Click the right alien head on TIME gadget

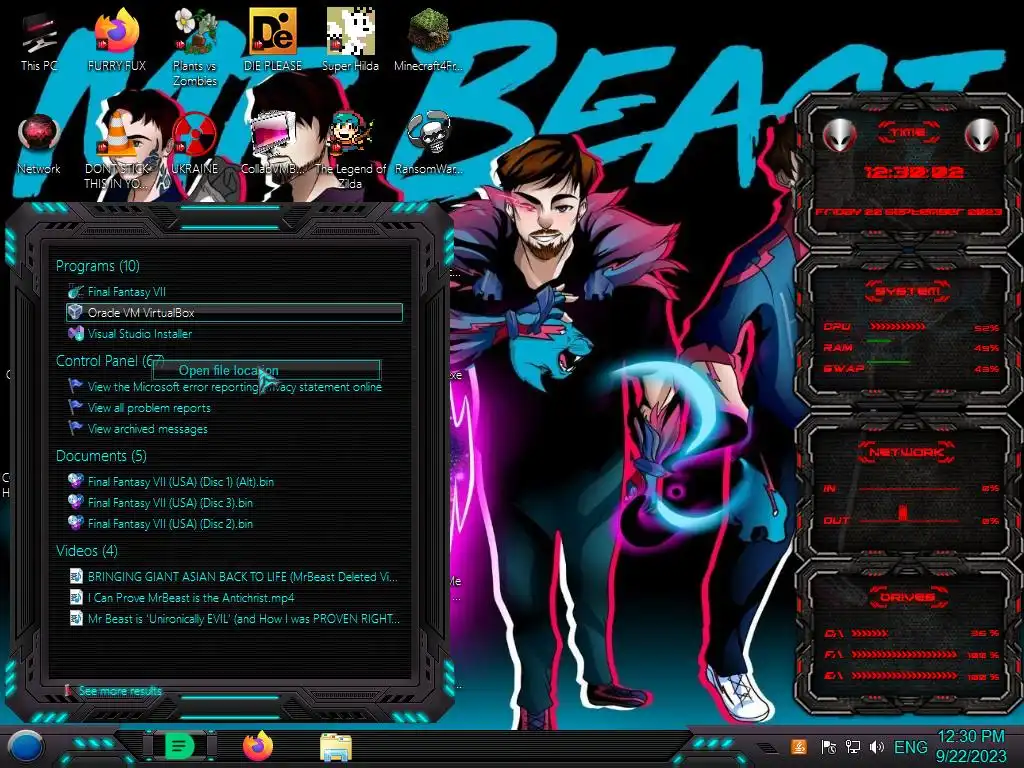click(x=982, y=136)
